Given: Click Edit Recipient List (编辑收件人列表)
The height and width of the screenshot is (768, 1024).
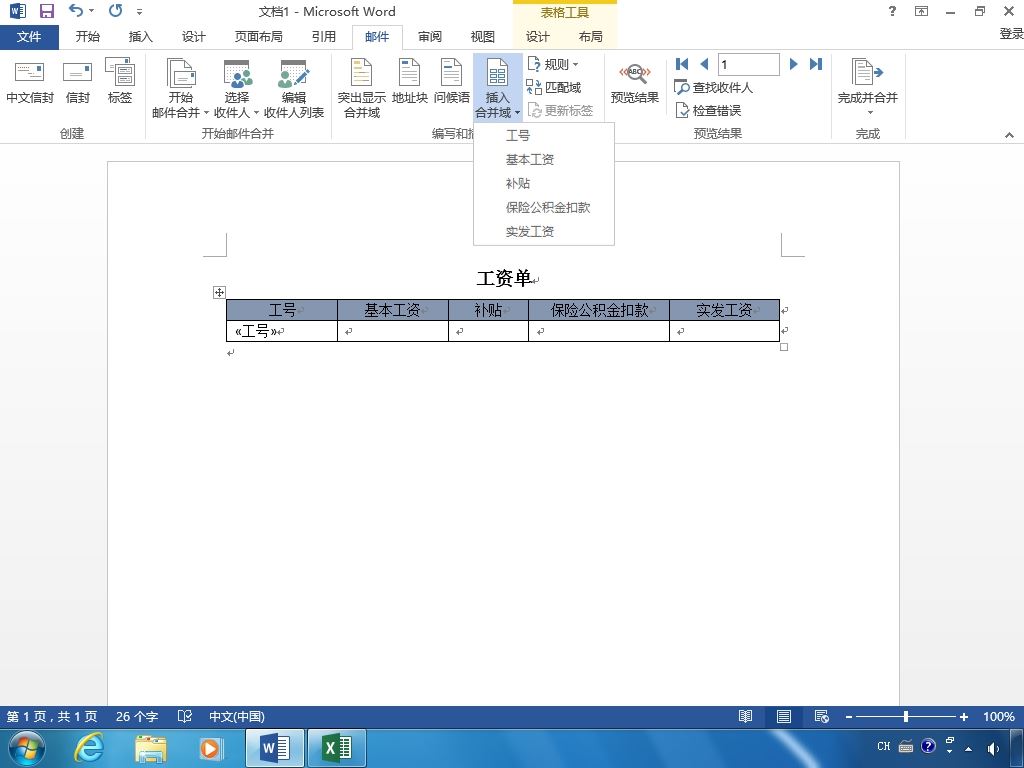Looking at the screenshot, I should point(294,89).
